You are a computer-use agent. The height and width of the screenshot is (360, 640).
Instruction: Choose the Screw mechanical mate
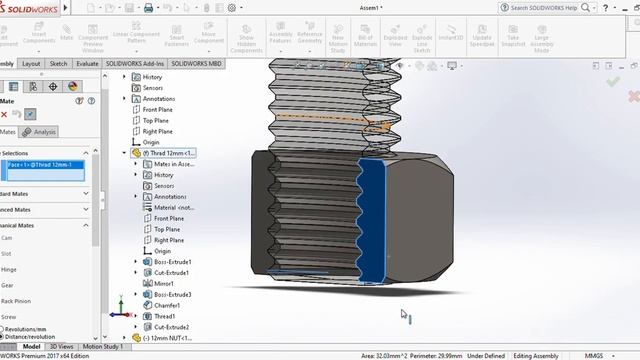[9, 317]
